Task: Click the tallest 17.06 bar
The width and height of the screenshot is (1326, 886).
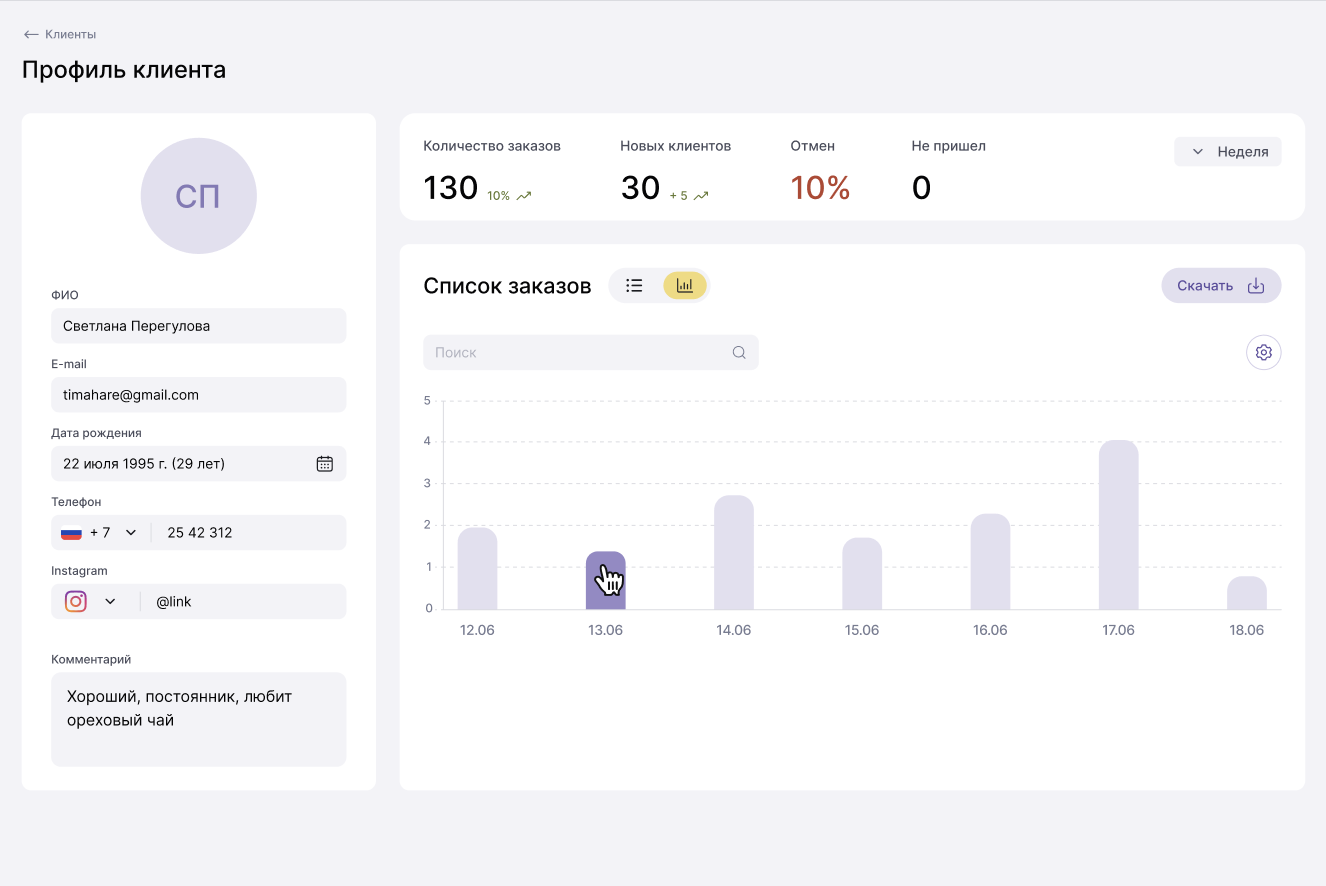Action: 1118,525
